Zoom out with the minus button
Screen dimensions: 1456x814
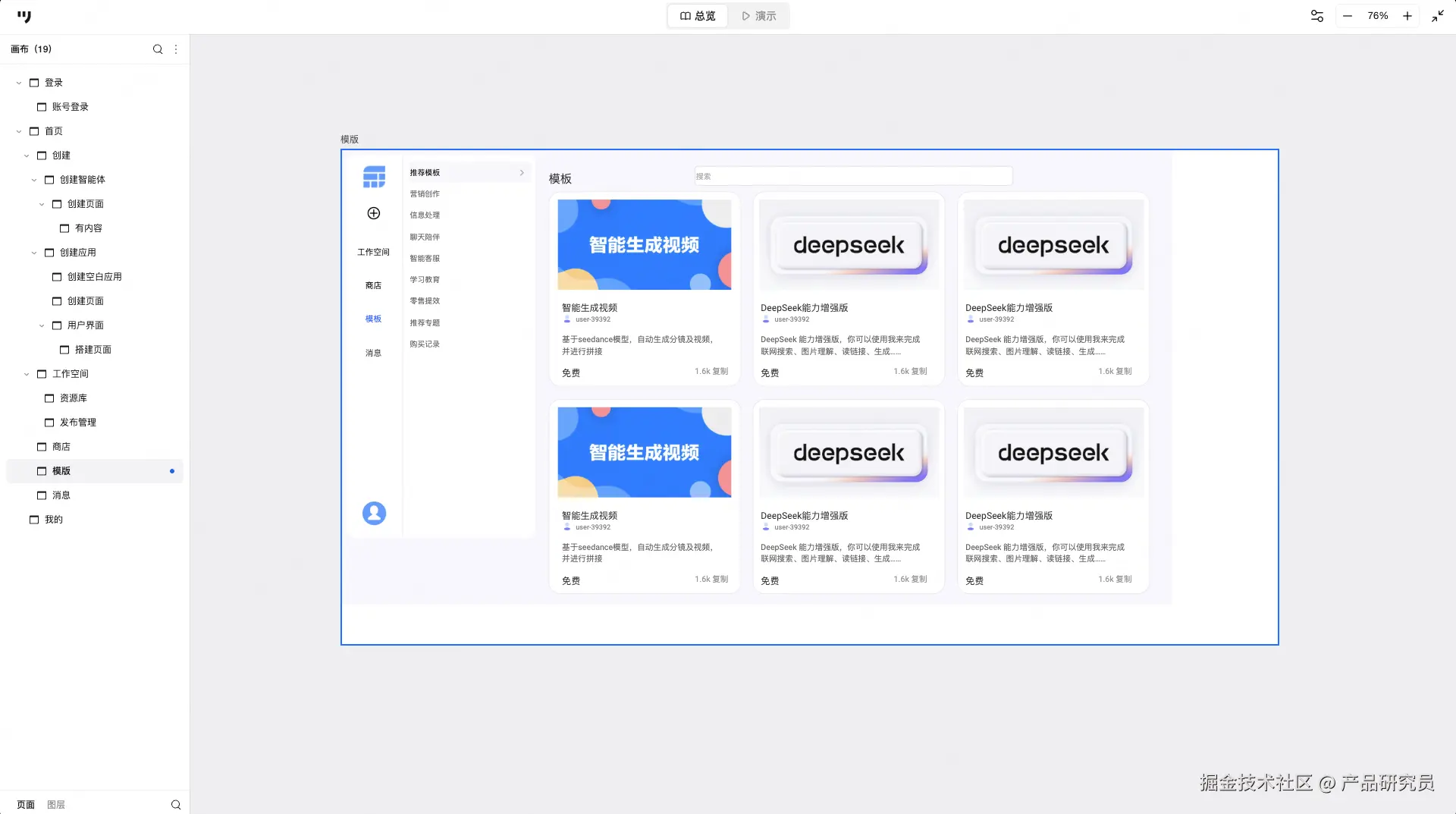coord(1348,16)
